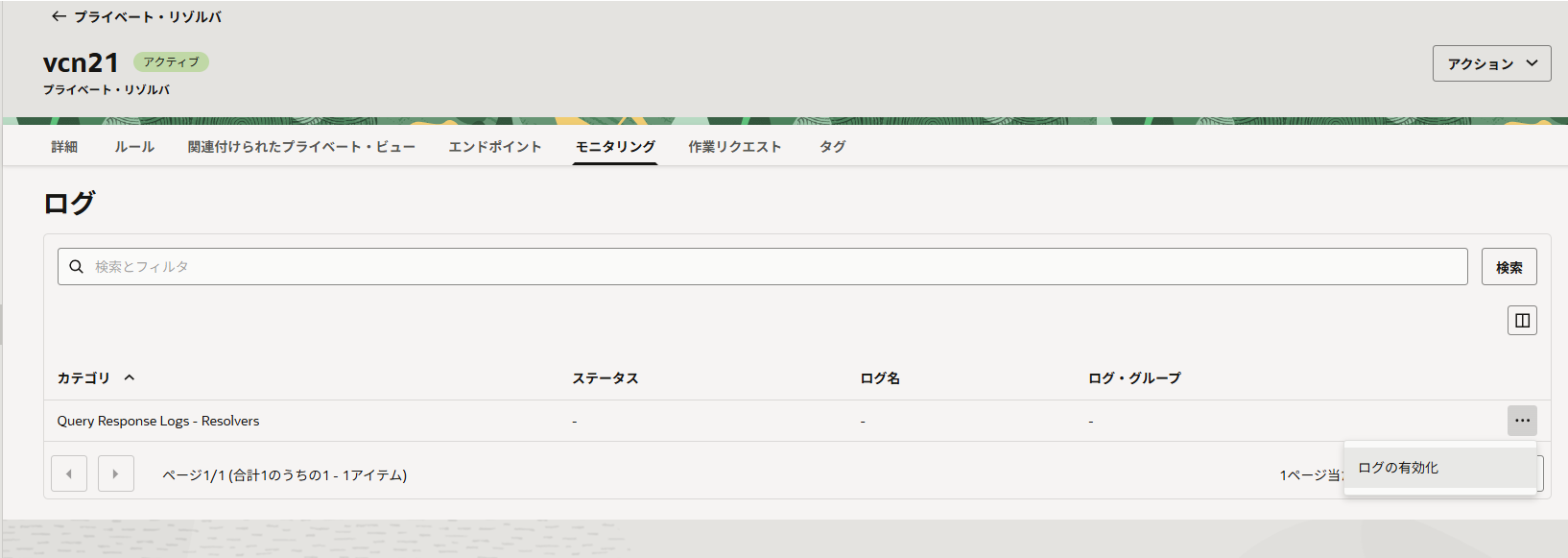Switch to the 詳細 tab
Screen dimensions: 1568x558
coord(64,147)
